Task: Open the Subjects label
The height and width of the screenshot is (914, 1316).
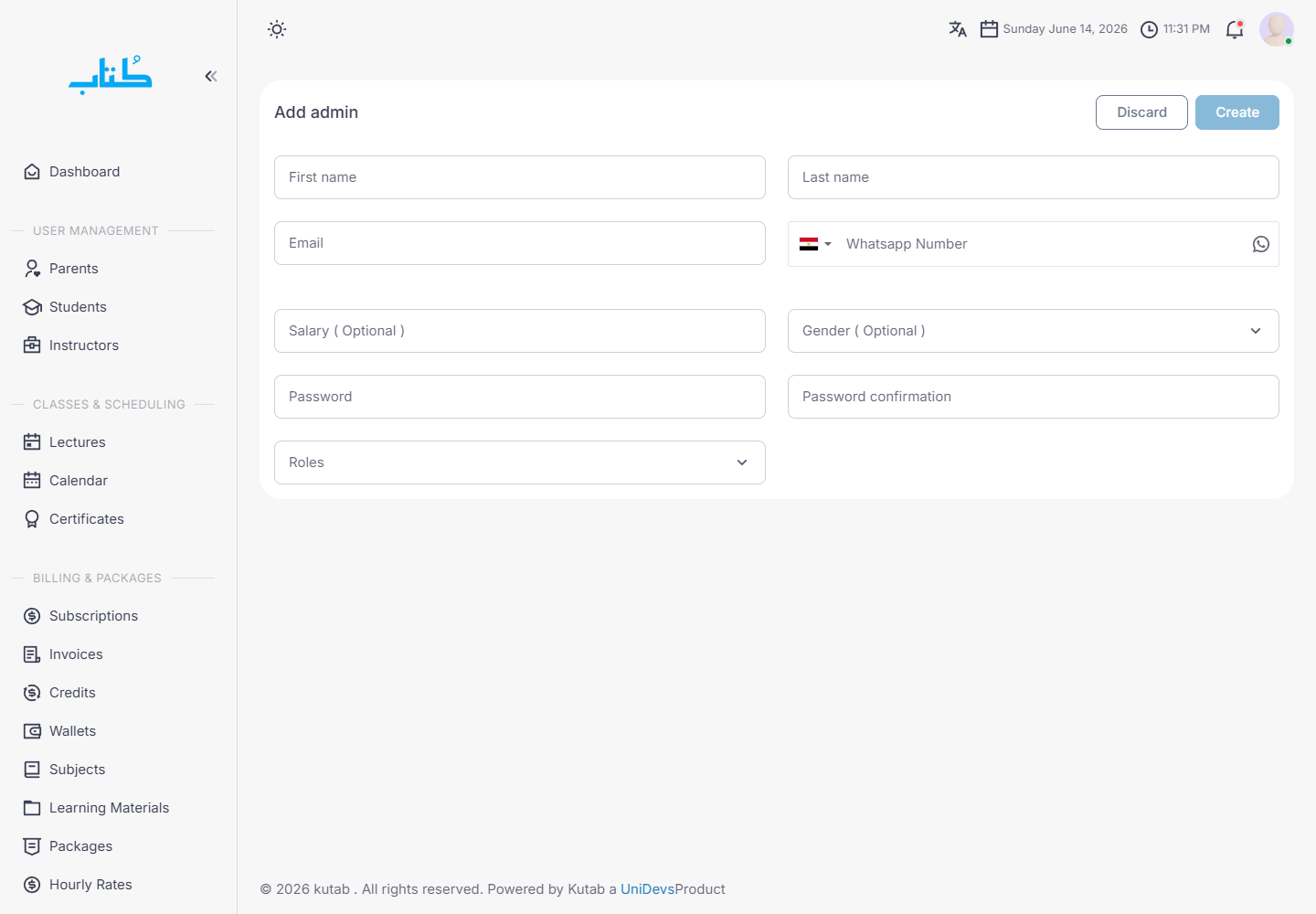Action: pyautogui.click(x=77, y=770)
